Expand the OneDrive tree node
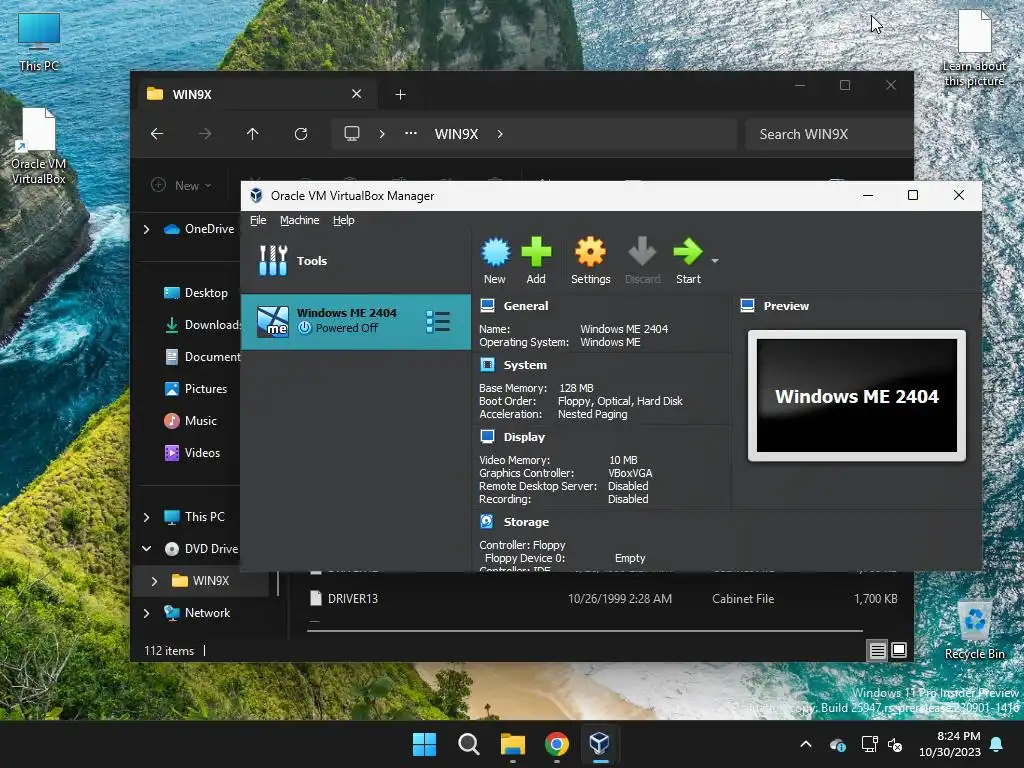1024x768 pixels. 146,229
